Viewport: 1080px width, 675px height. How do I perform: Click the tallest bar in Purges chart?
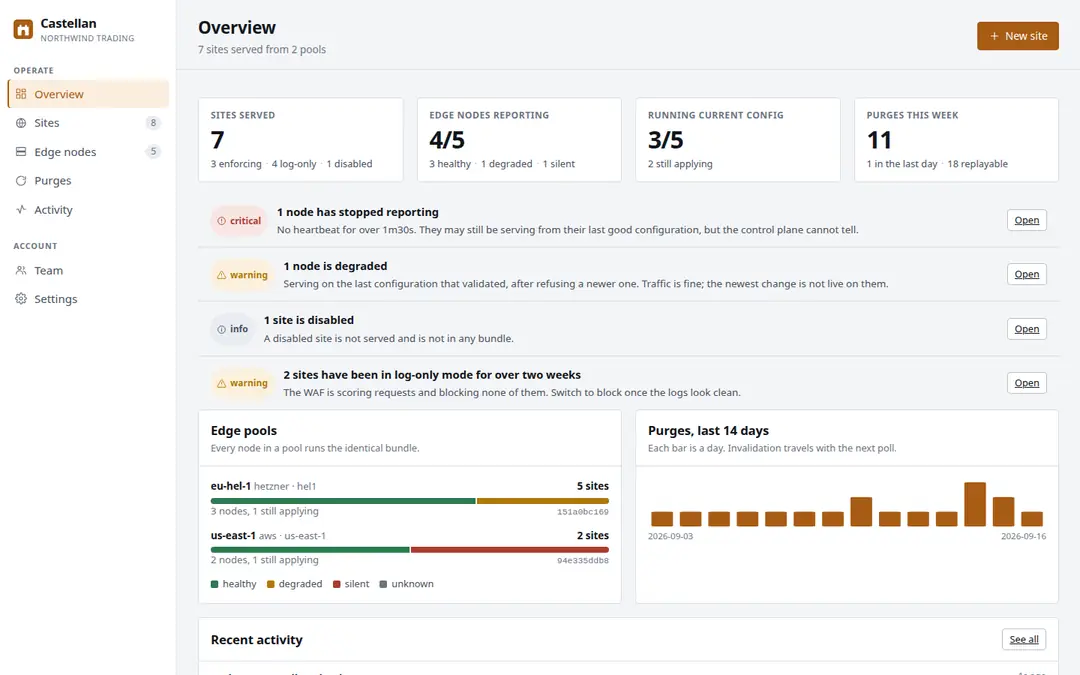[x=975, y=504]
